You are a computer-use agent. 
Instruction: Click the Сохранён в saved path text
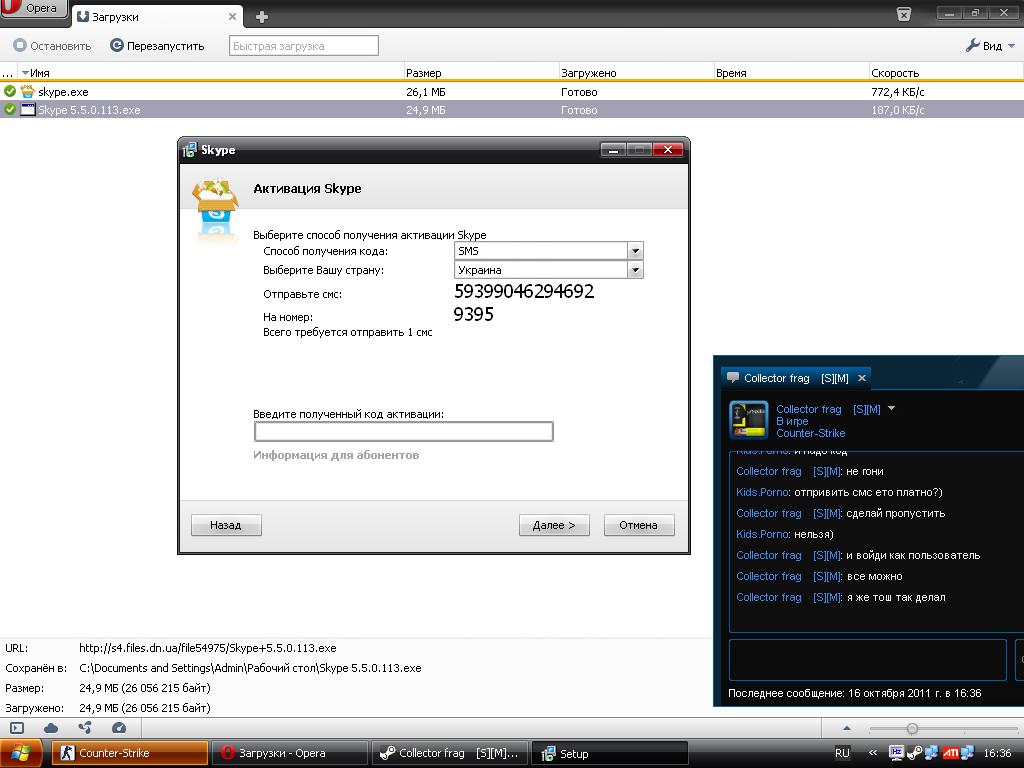[x=250, y=668]
